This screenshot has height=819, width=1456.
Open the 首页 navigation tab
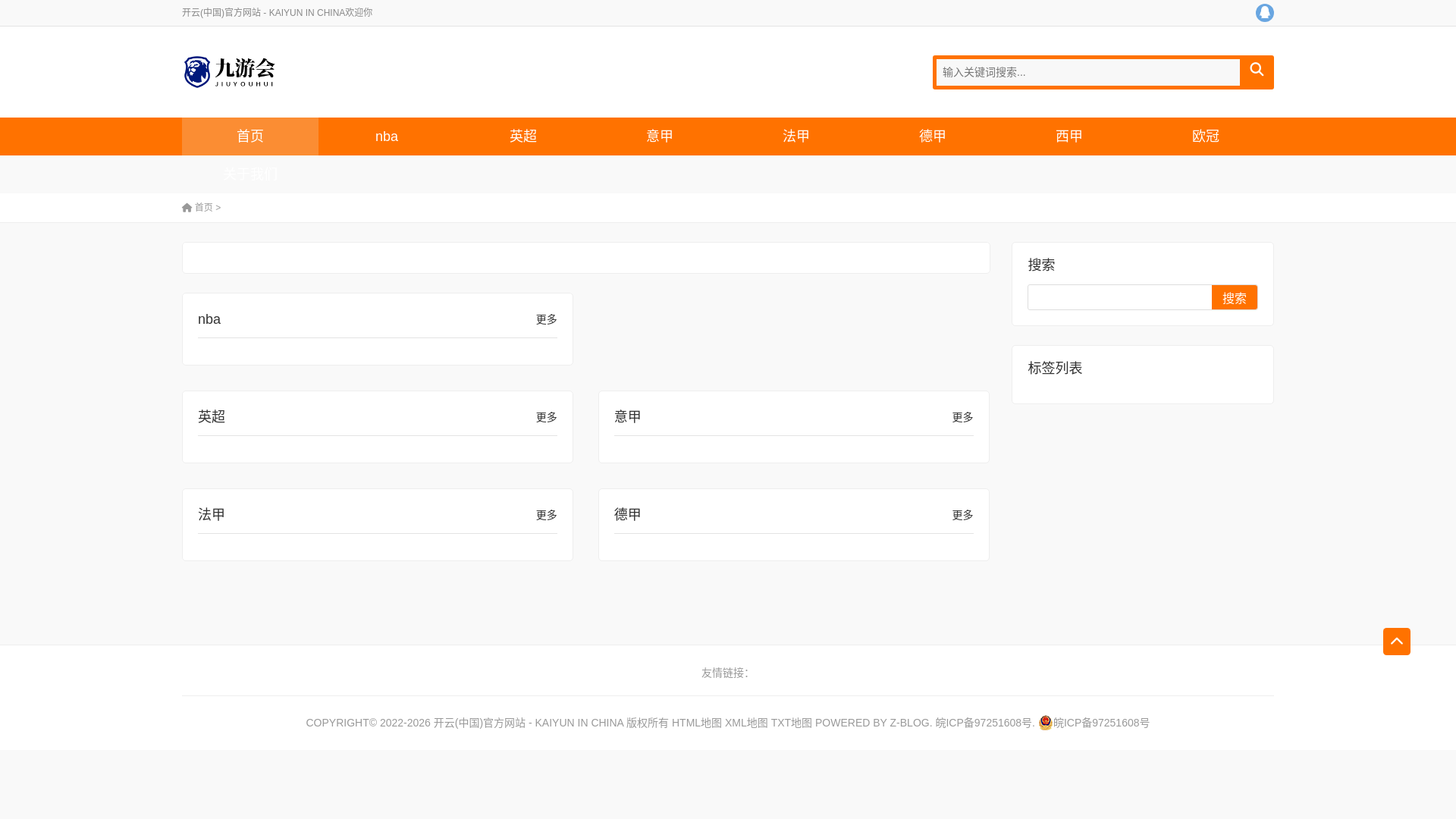(x=250, y=136)
